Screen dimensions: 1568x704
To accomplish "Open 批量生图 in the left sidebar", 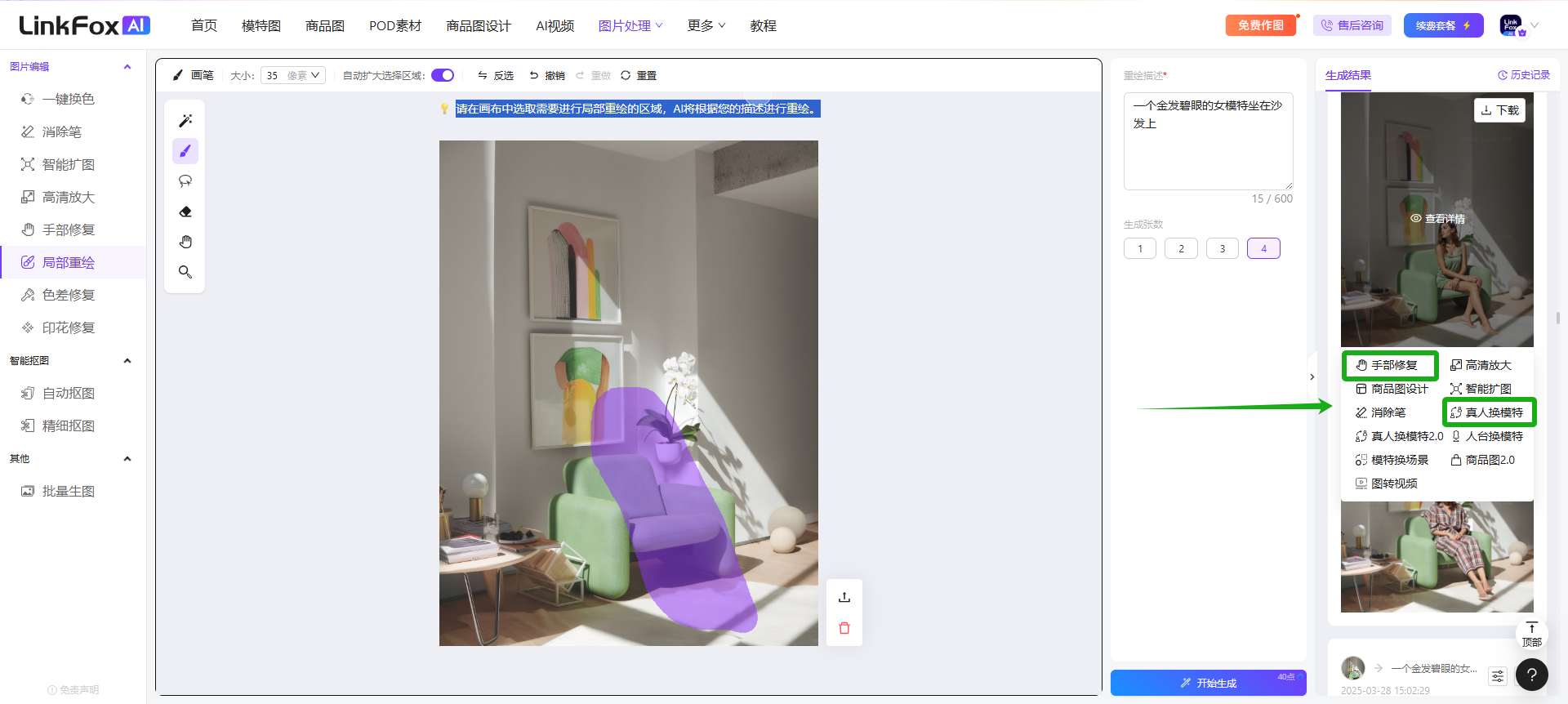I will coord(69,491).
